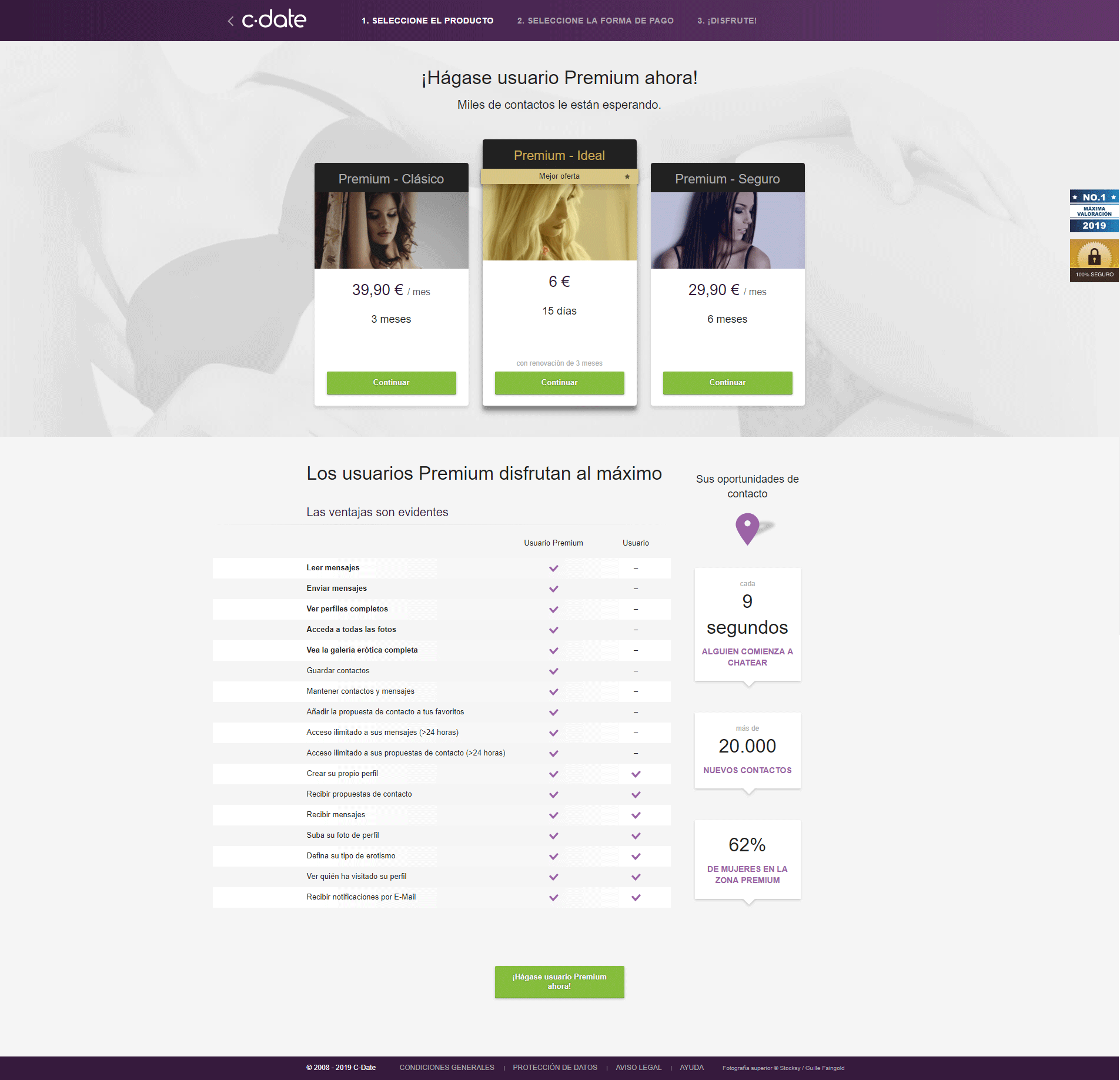This screenshot has width=1120, height=1080.
Task: Click the back arrow beside the C-date logo
Action: click(x=230, y=21)
